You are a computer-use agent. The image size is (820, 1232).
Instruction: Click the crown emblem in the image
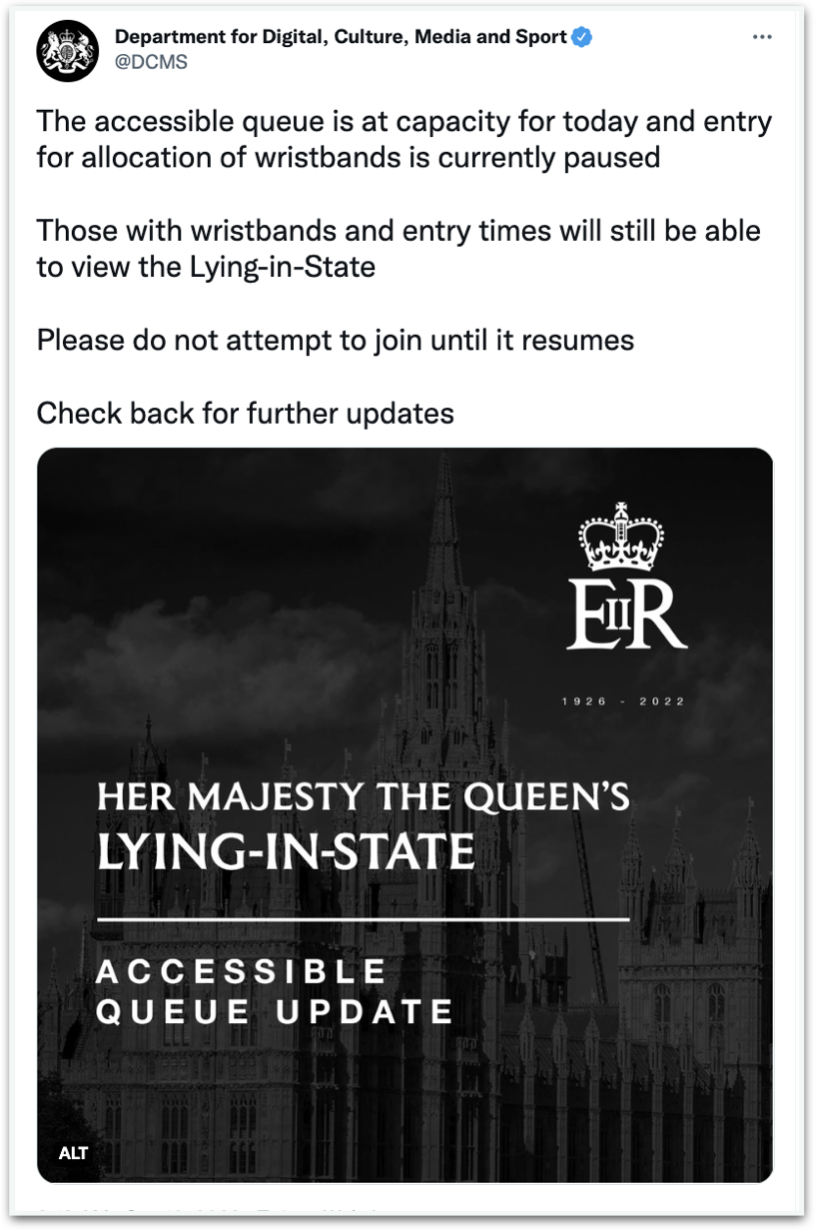pyautogui.click(x=622, y=537)
